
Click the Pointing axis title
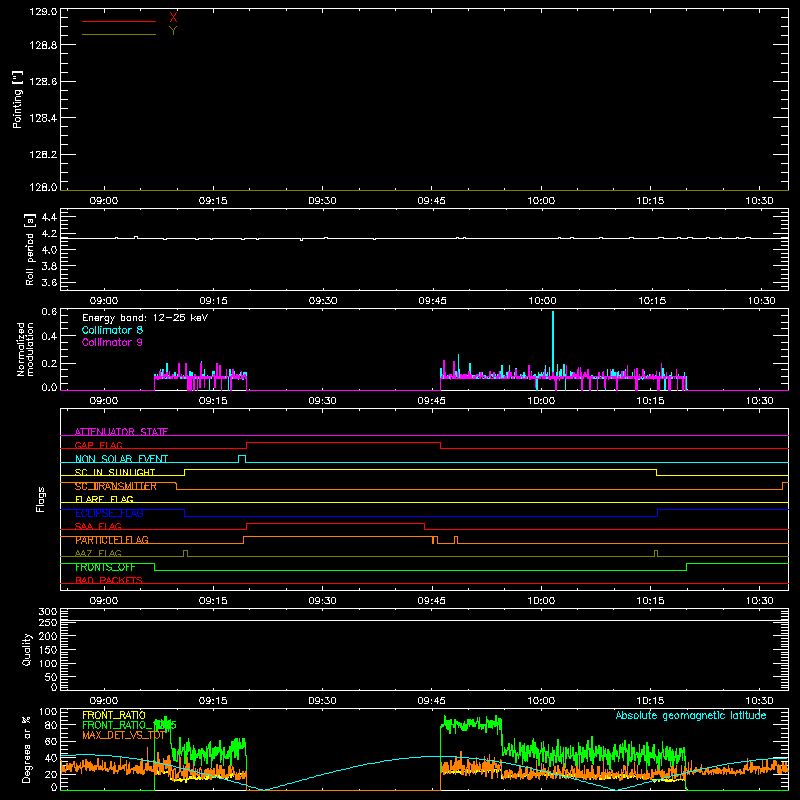coord(18,100)
